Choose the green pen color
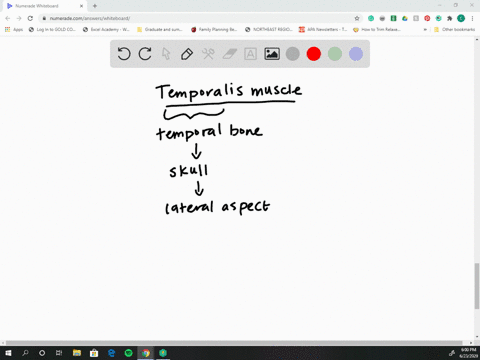Image resolution: width=480 pixels, height=360 pixels. (335, 54)
